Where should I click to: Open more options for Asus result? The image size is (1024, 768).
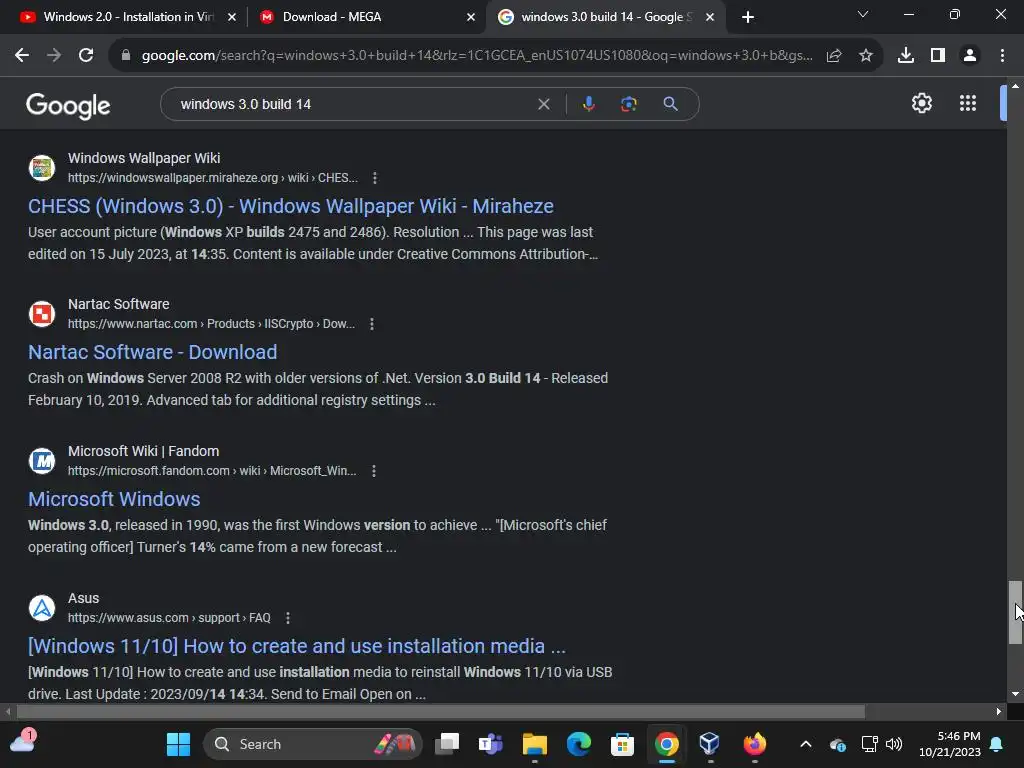(x=287, y=618)
